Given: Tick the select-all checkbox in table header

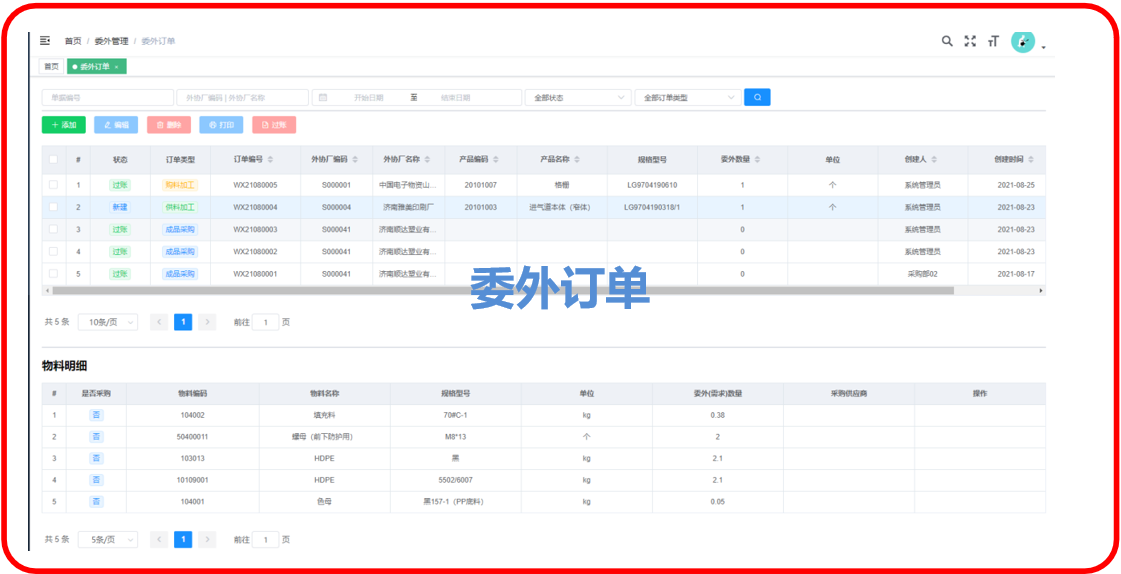Looking at the screenshot, I should 53,160.
